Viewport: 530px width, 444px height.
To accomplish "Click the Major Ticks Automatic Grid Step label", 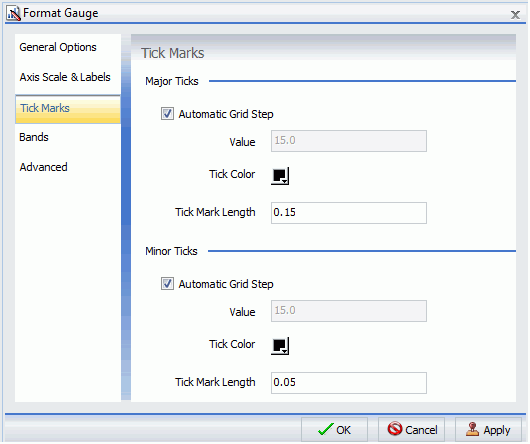I will pyautogui.click(x=226, y=114).
